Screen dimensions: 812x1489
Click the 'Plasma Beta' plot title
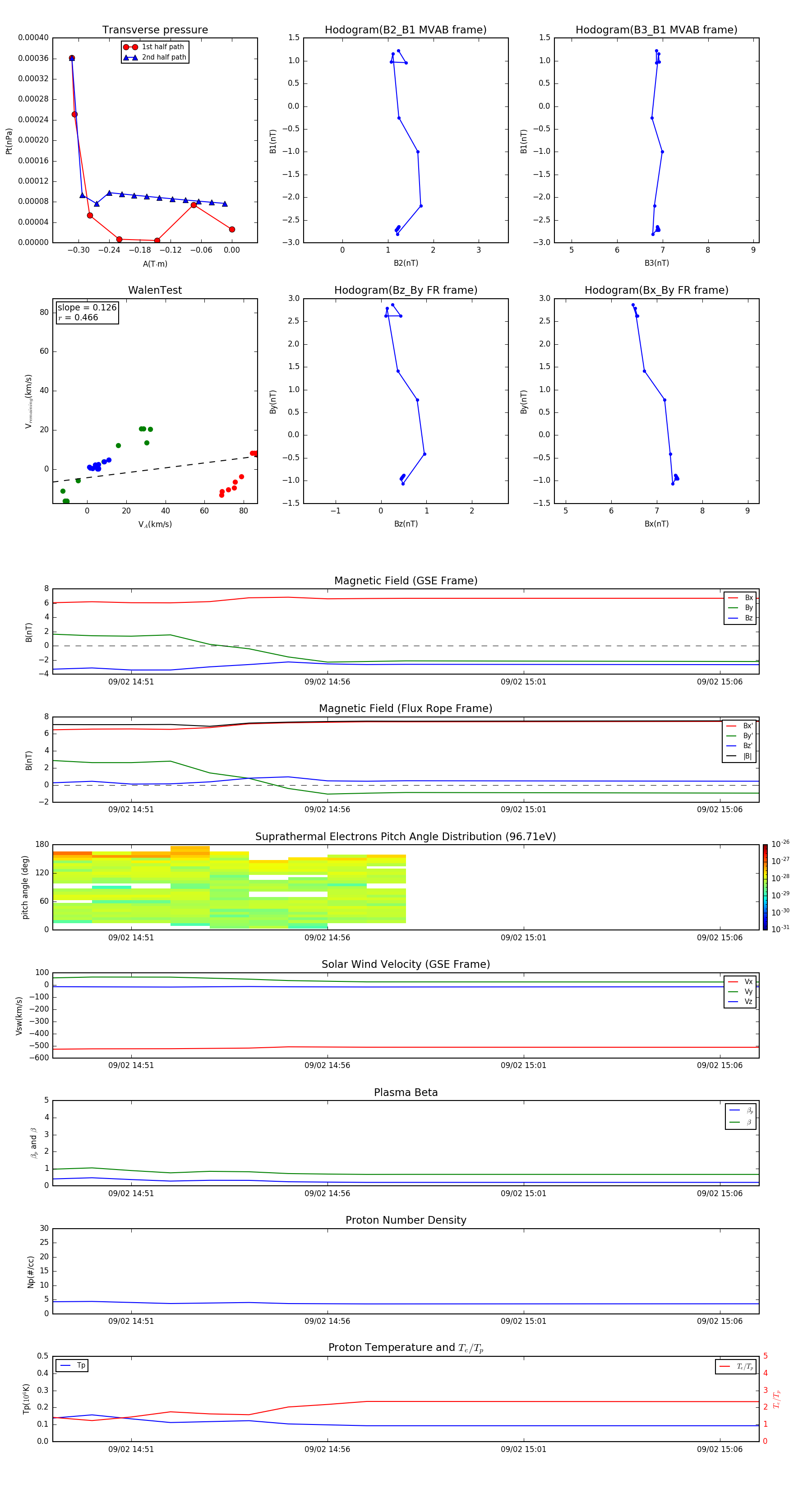click(x=406, y=1093)
